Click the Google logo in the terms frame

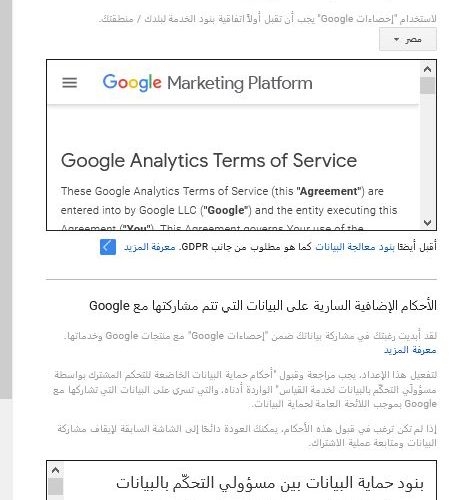(132, 83)
